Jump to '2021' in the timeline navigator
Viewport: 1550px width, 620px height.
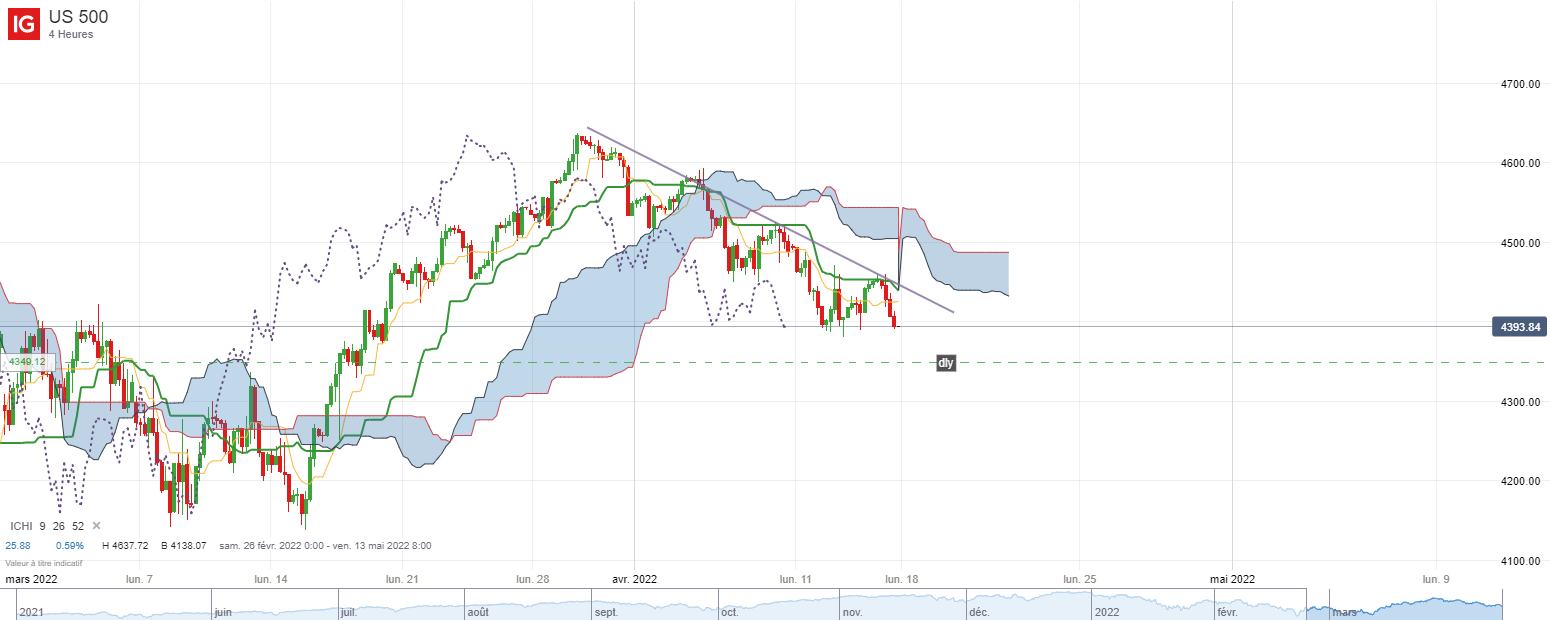pos(32,611)
